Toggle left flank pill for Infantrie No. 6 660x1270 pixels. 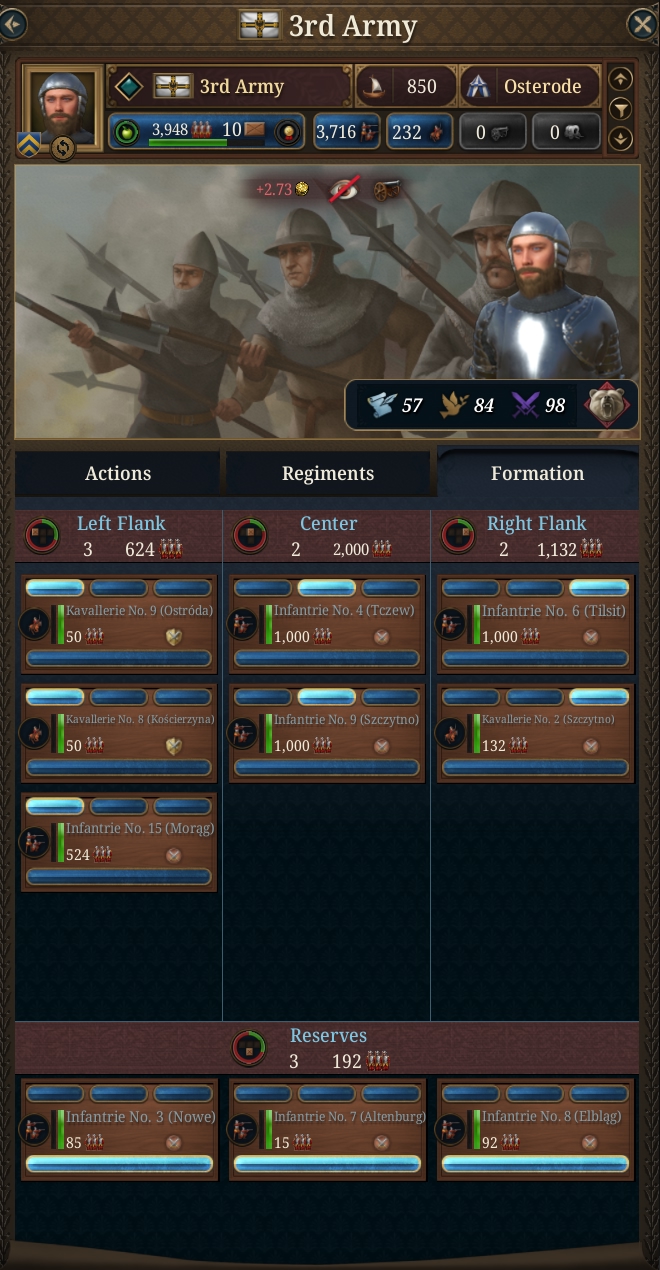click(x=471, y=588)
